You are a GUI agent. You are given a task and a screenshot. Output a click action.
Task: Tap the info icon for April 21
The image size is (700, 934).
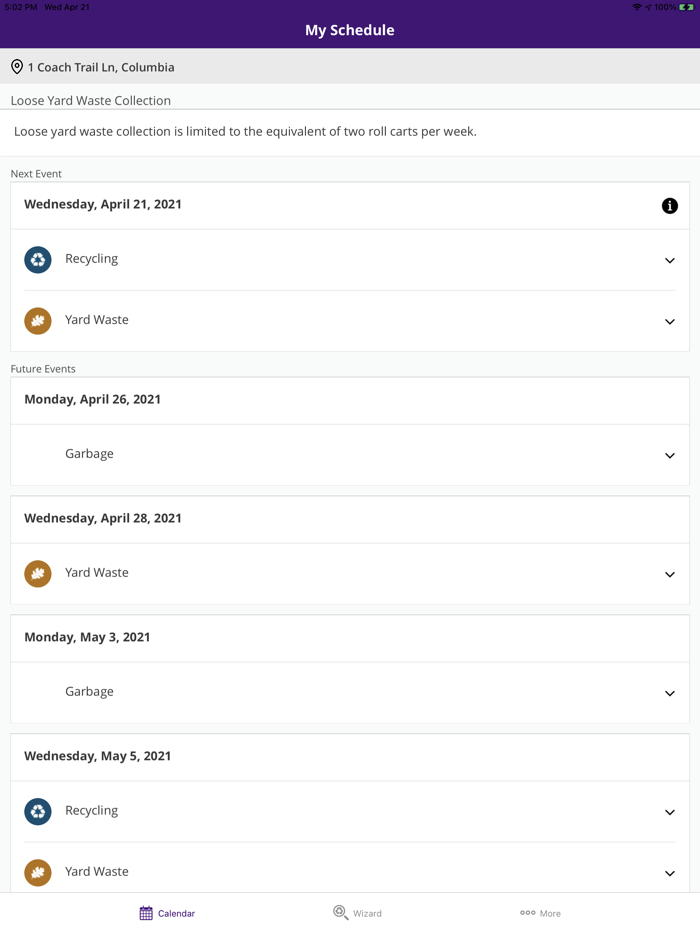pyautogui.click(x=670, y=206)
